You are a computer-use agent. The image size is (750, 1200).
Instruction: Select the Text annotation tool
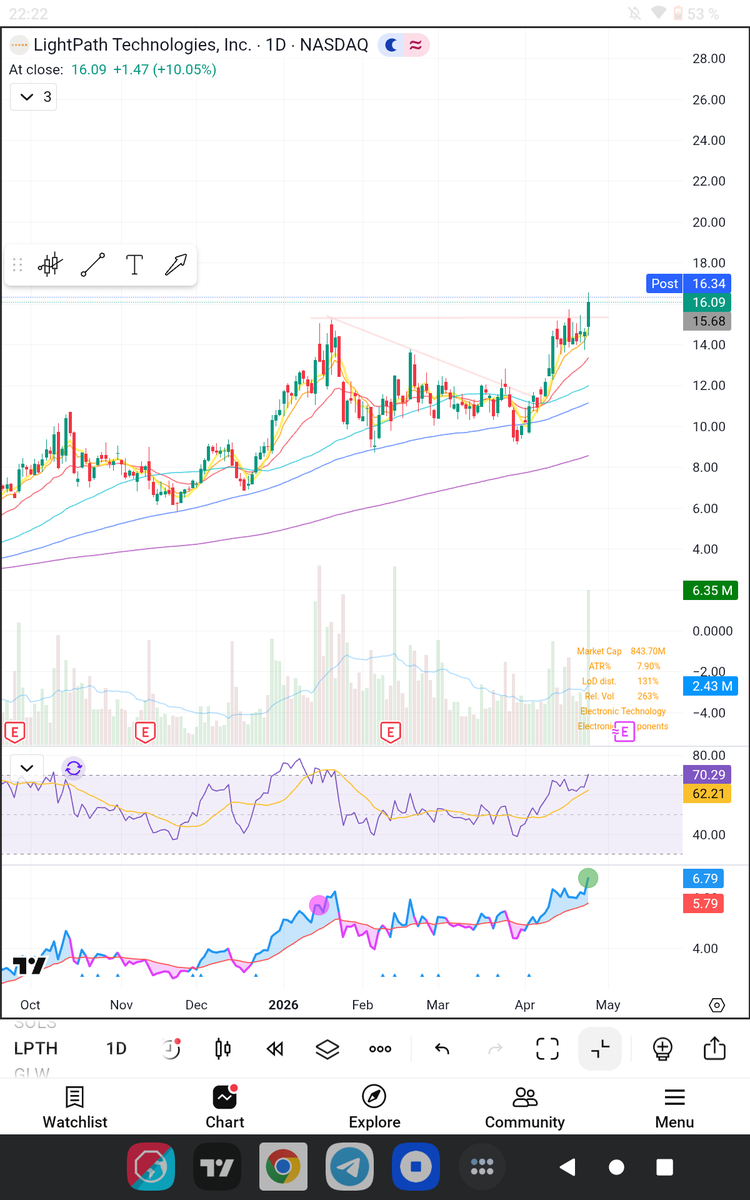(x=134, y=265)
